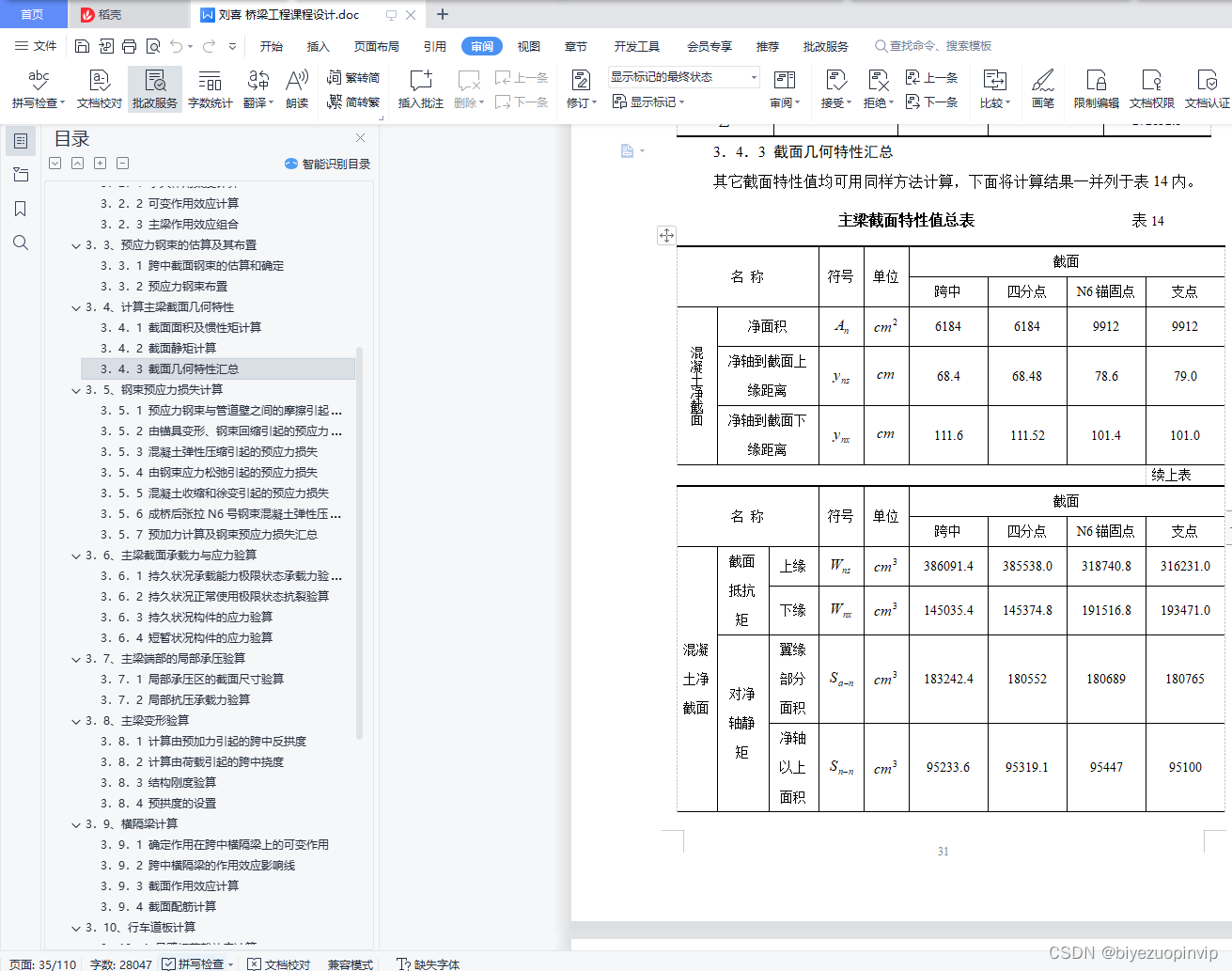Open the 文件 menu
The width and height of the screenshot is (1232, 971).
click(36, 46)
